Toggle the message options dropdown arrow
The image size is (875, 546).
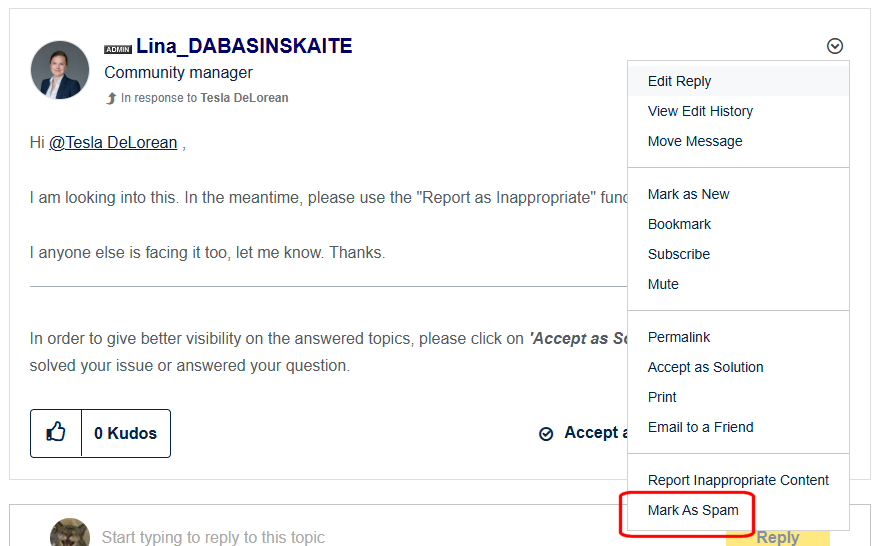[x=835, y=46]
